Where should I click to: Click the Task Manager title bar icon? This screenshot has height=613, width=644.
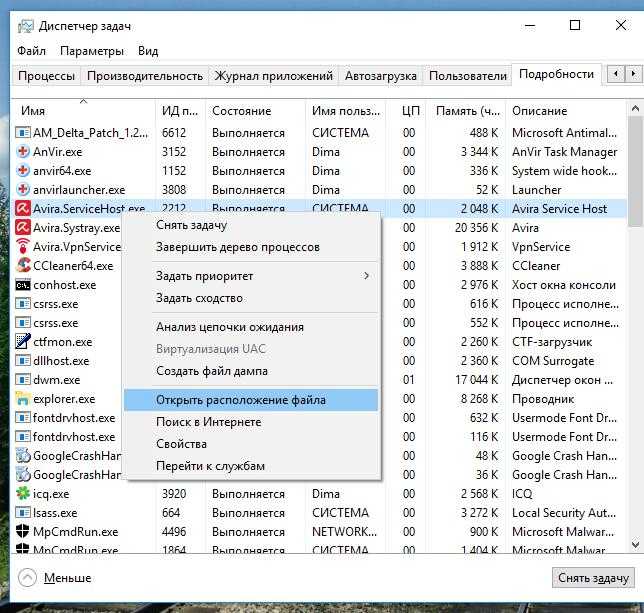pyautogui.click(x=25, y=26)
